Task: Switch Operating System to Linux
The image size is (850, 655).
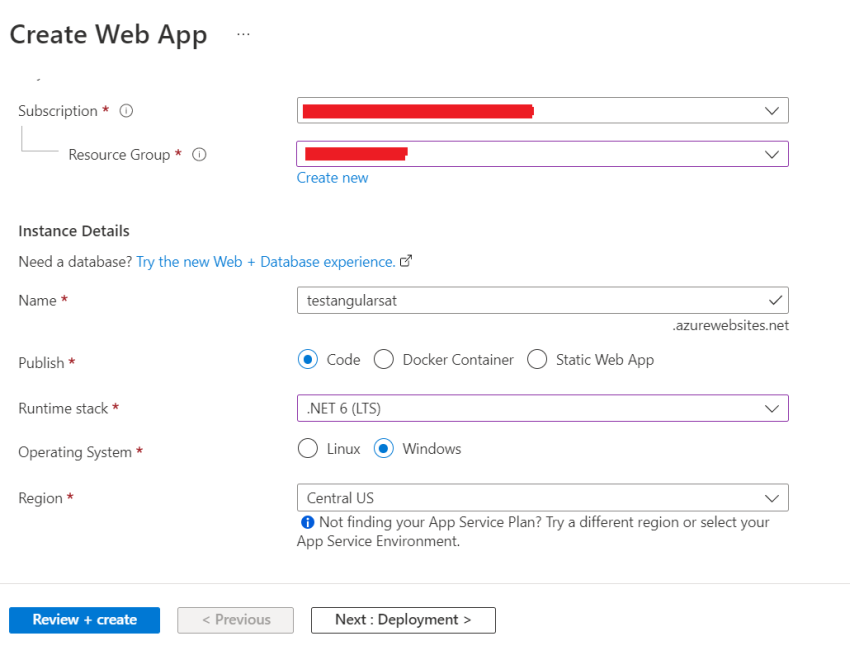Action: (307, 448)
